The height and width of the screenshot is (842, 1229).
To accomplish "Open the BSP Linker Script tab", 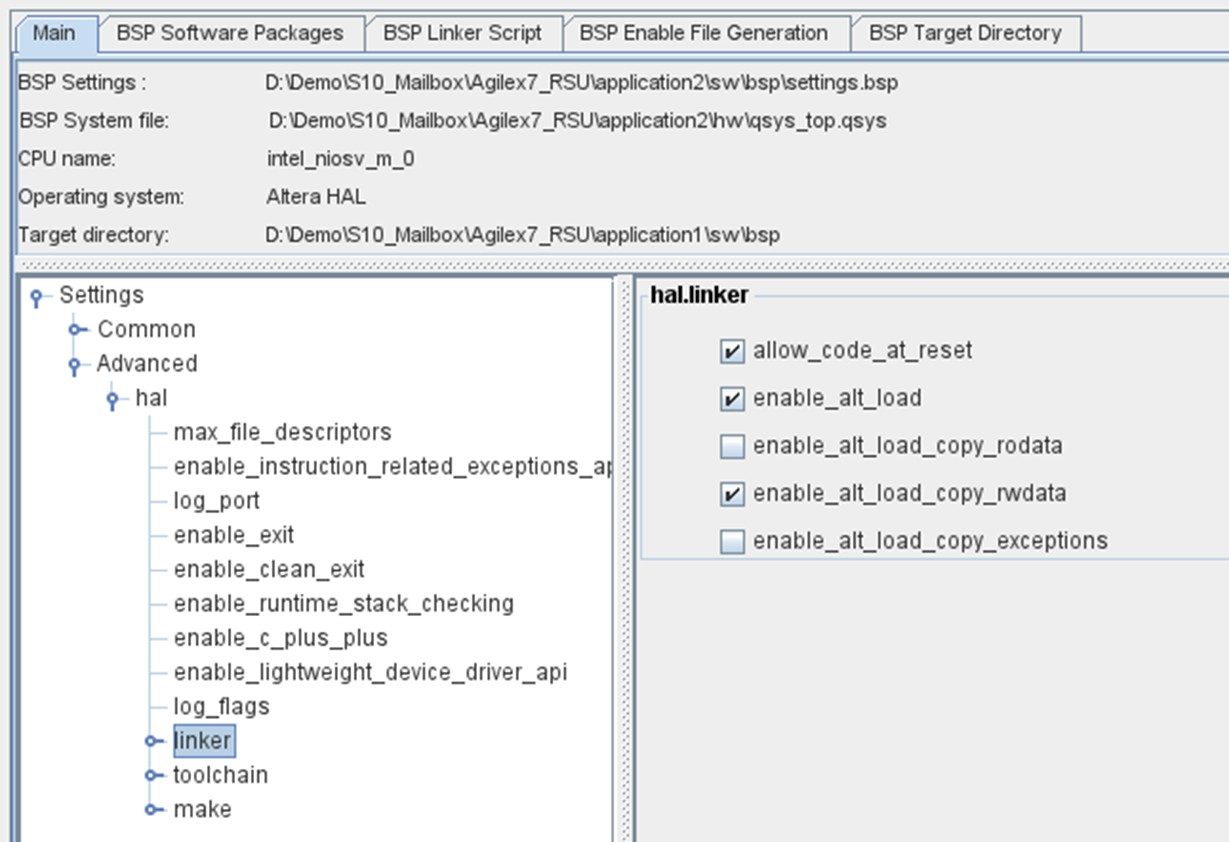I will 462,33.
